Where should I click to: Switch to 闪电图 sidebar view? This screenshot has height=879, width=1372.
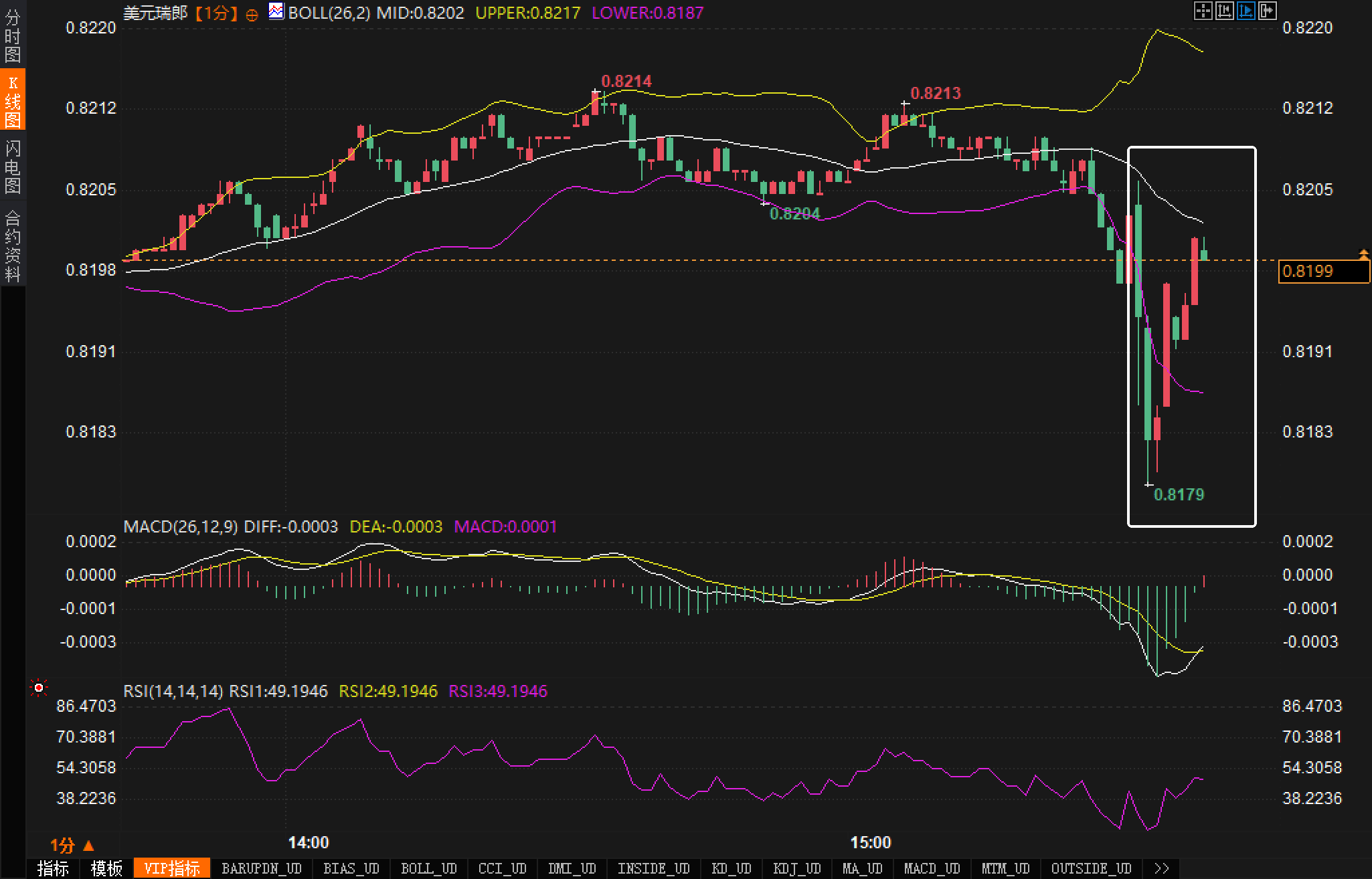tap(13, 167)
